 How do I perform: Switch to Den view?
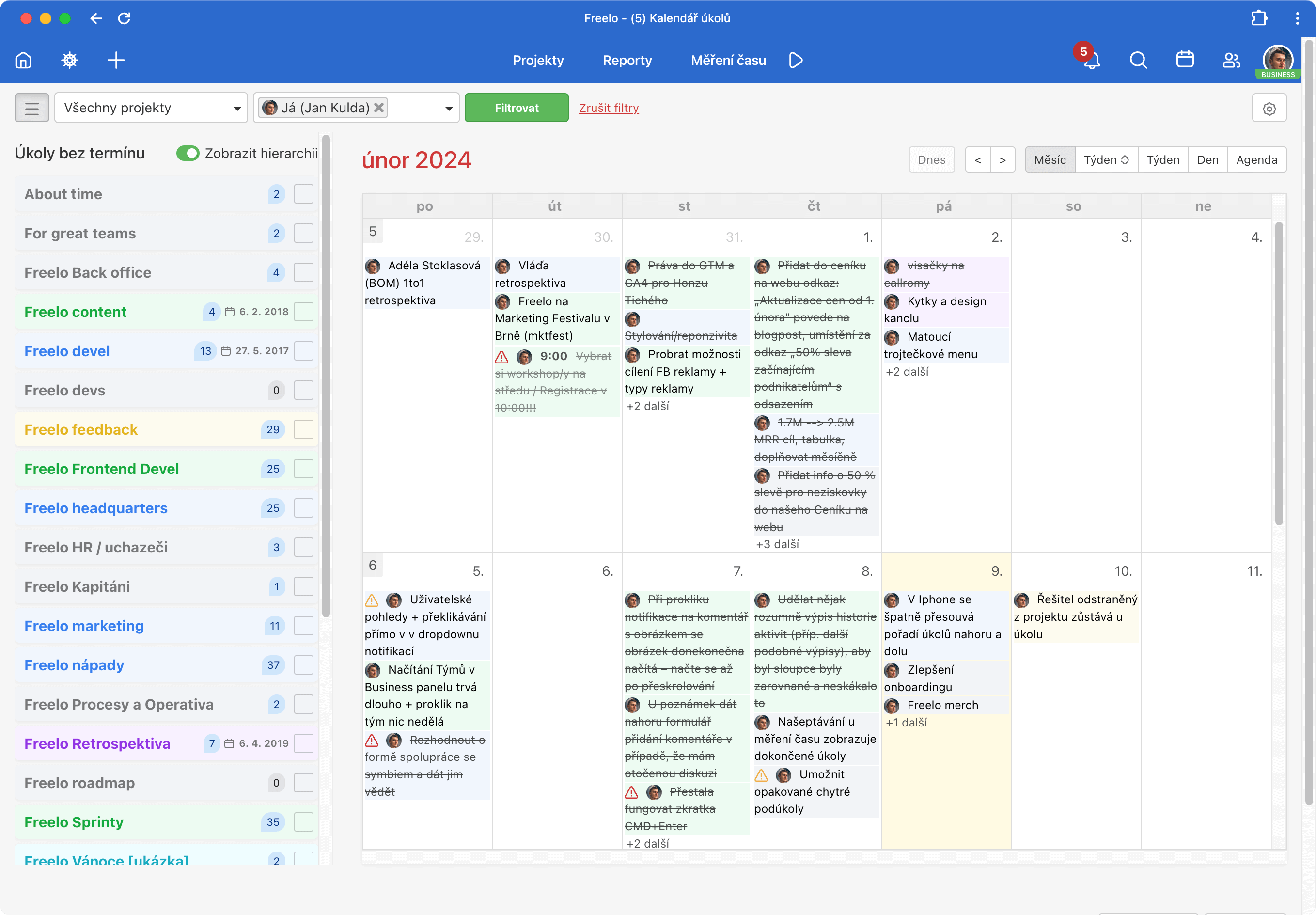pos(1207,160)
